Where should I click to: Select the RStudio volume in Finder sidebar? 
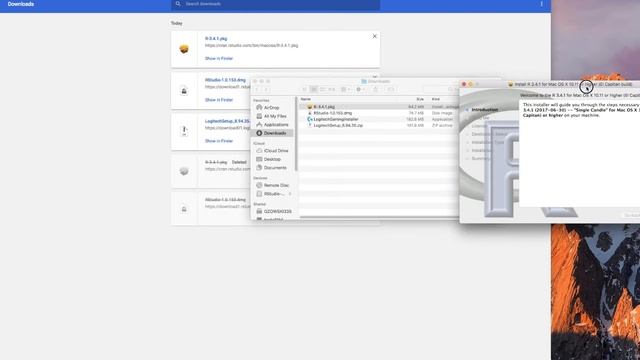tap(273, 194)
